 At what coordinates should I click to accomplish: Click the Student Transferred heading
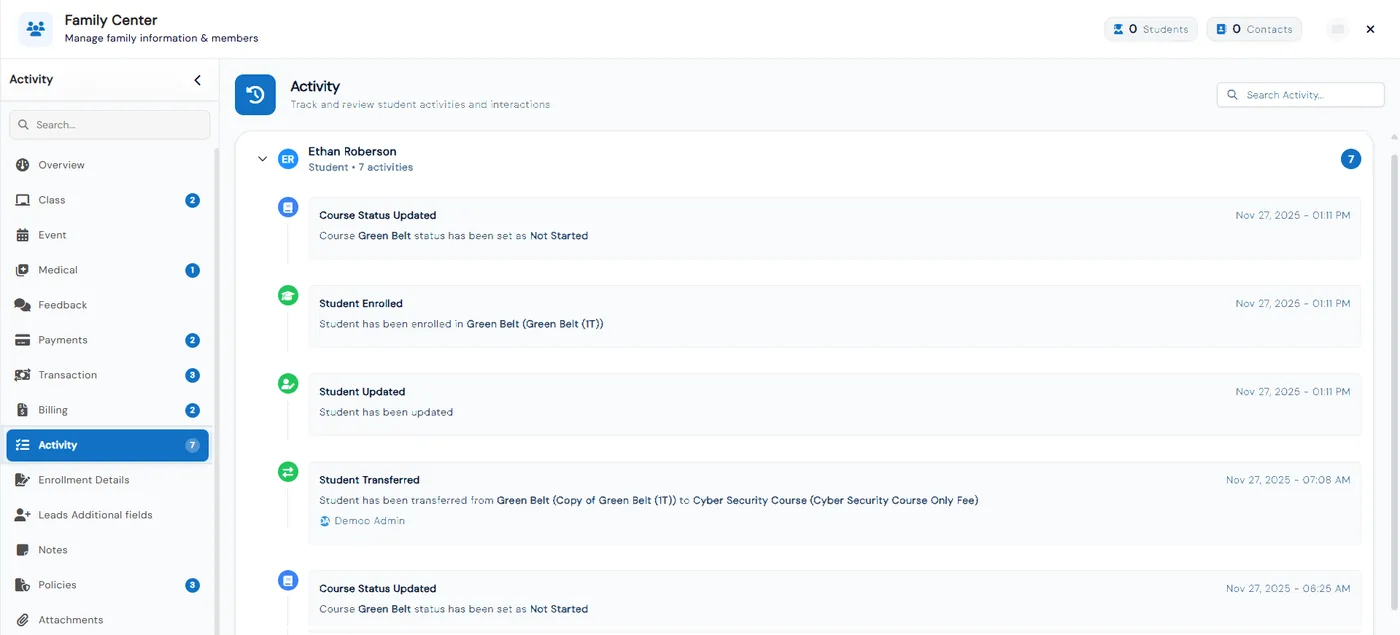point(369,480)
